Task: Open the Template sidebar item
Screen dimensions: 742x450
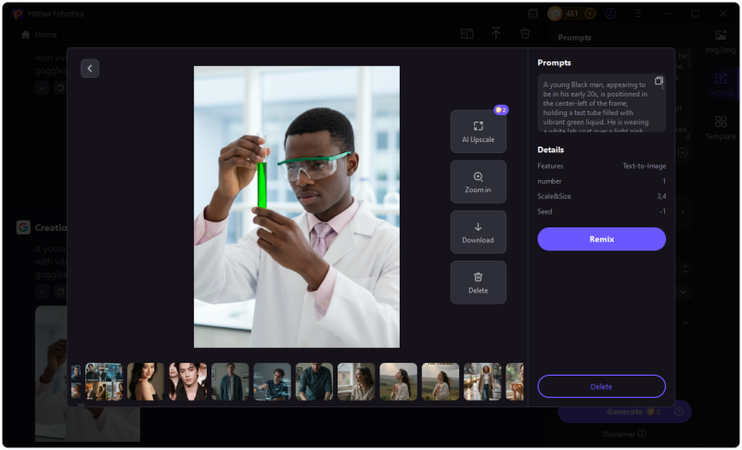Action: pos(720,127)
